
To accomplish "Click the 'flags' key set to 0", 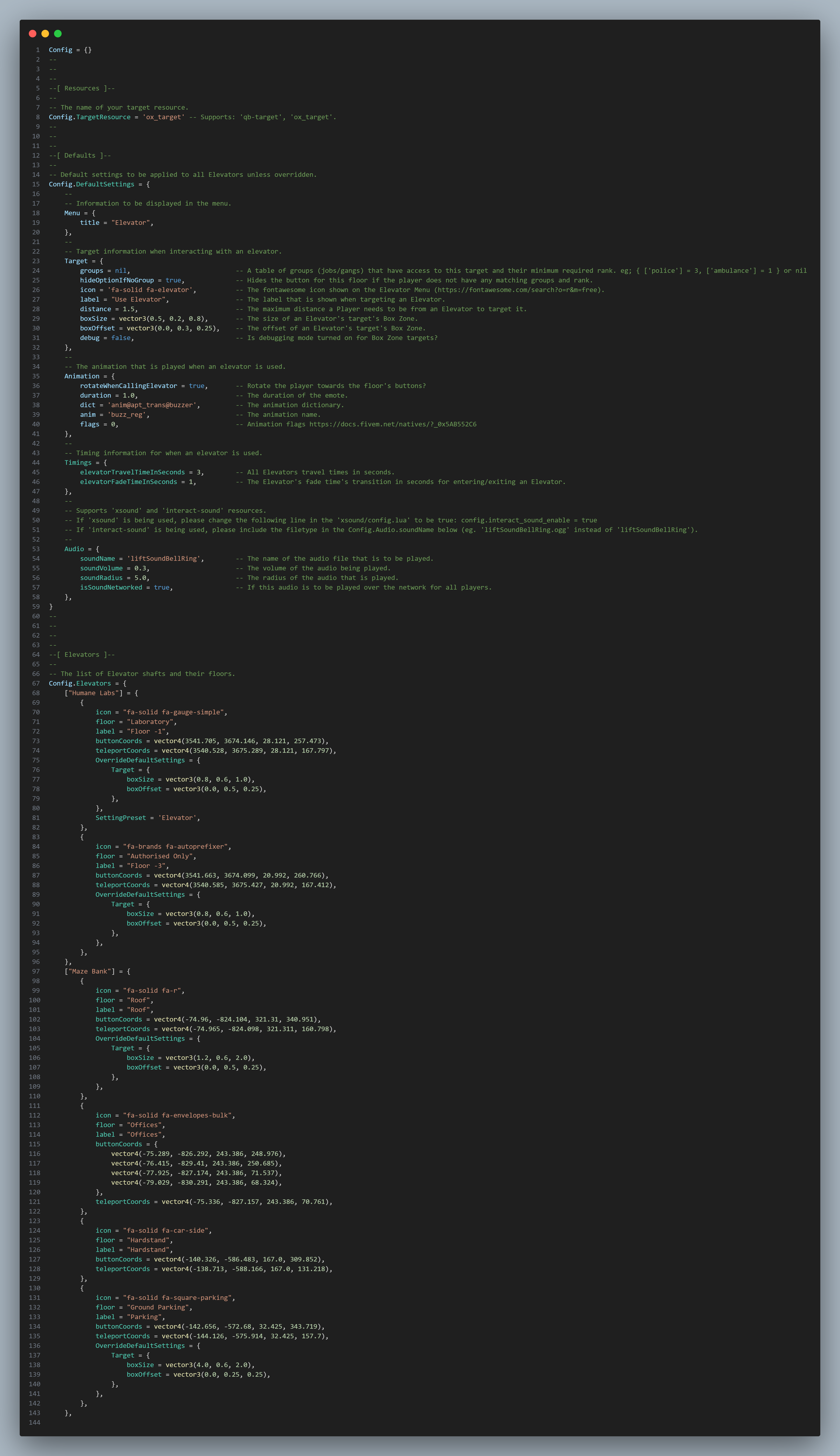I will click(x=90, y=424).
